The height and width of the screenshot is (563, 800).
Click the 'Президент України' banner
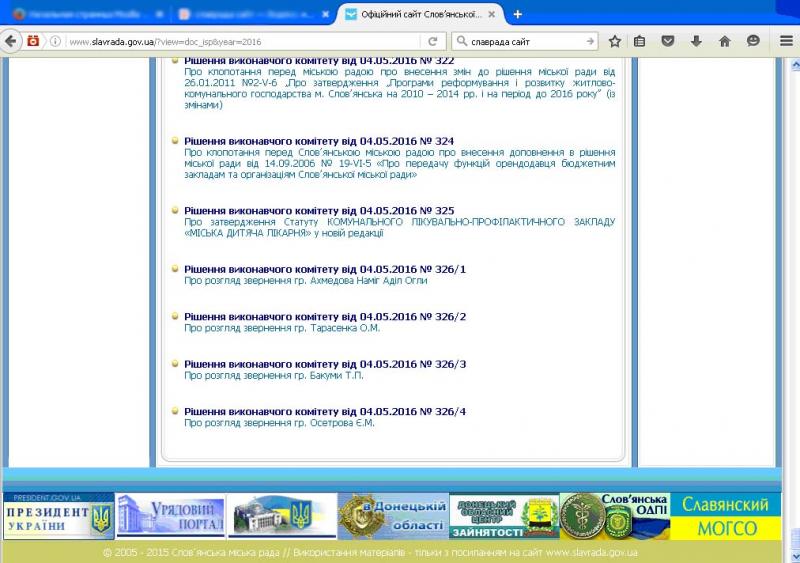[57, 516]
